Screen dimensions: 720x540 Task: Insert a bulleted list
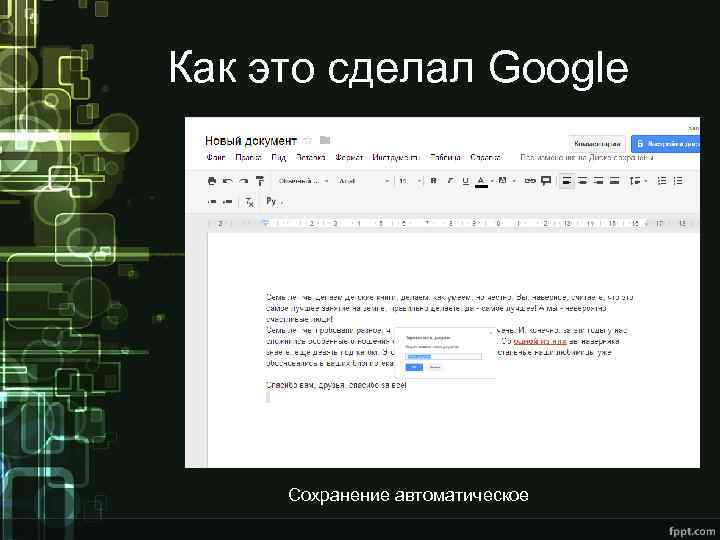pos(678,181)
